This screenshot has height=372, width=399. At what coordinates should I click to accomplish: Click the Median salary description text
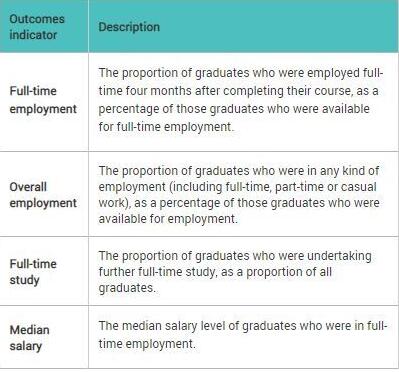coord(243,335)
